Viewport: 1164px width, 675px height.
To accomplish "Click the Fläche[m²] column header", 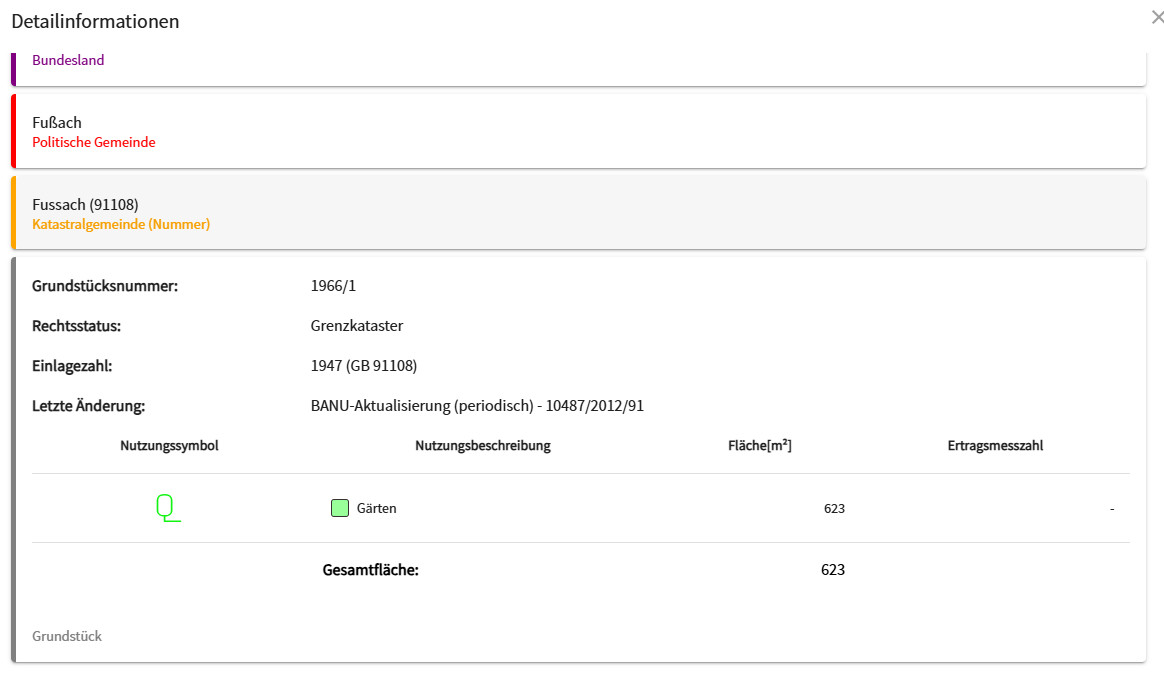I will [x=759, y=446].
